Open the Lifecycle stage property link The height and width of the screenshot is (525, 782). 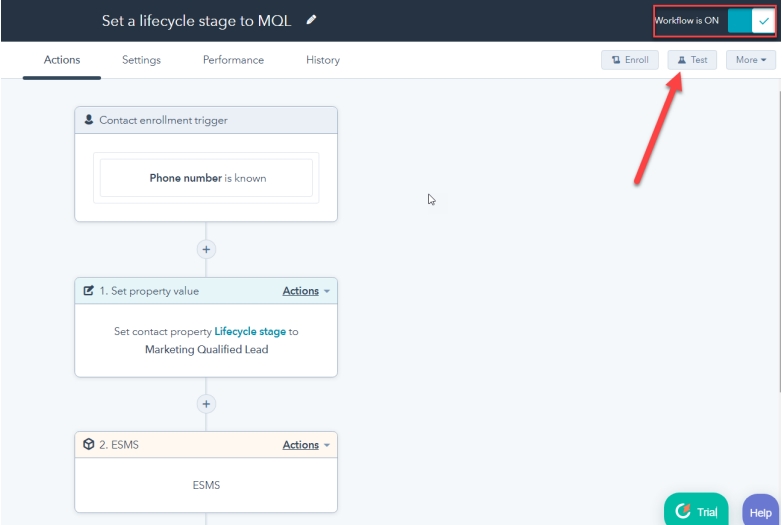click(x=250, y=332)
